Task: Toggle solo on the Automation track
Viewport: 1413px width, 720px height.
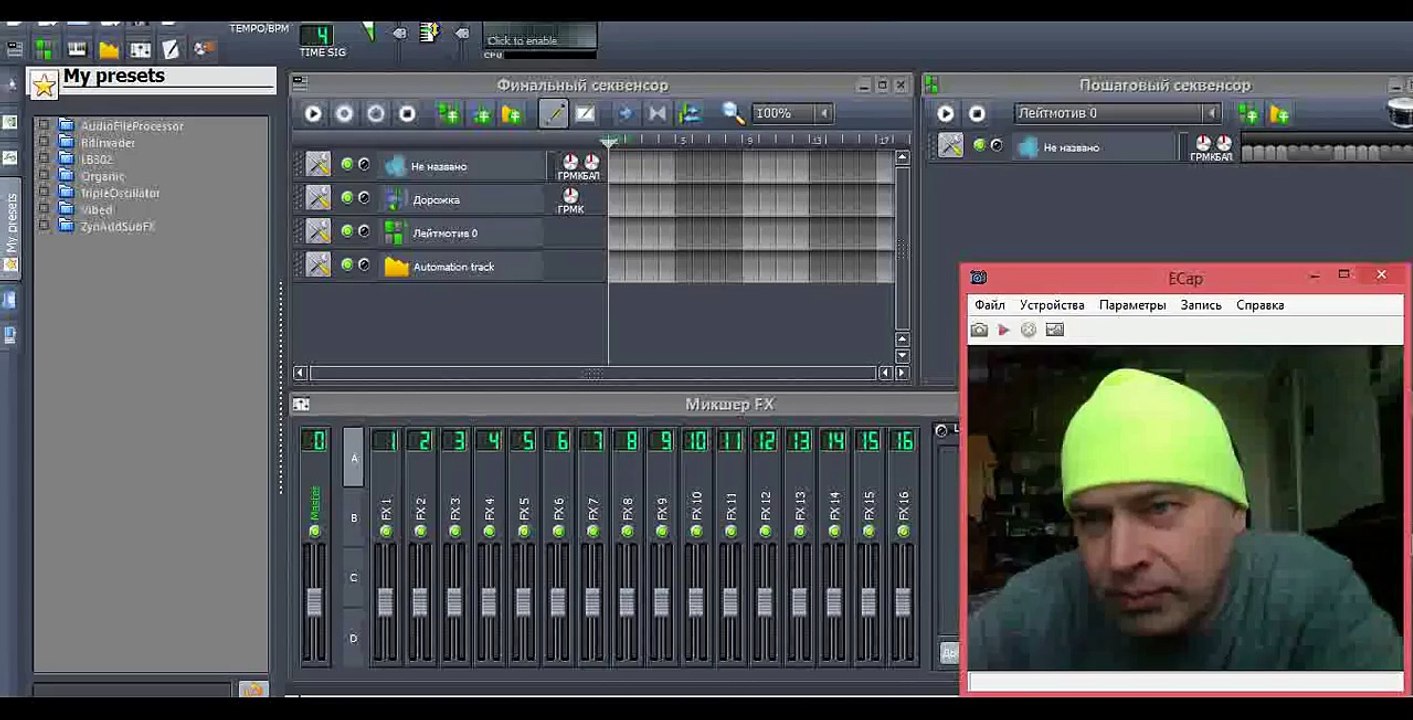Action: coord(364,265)
